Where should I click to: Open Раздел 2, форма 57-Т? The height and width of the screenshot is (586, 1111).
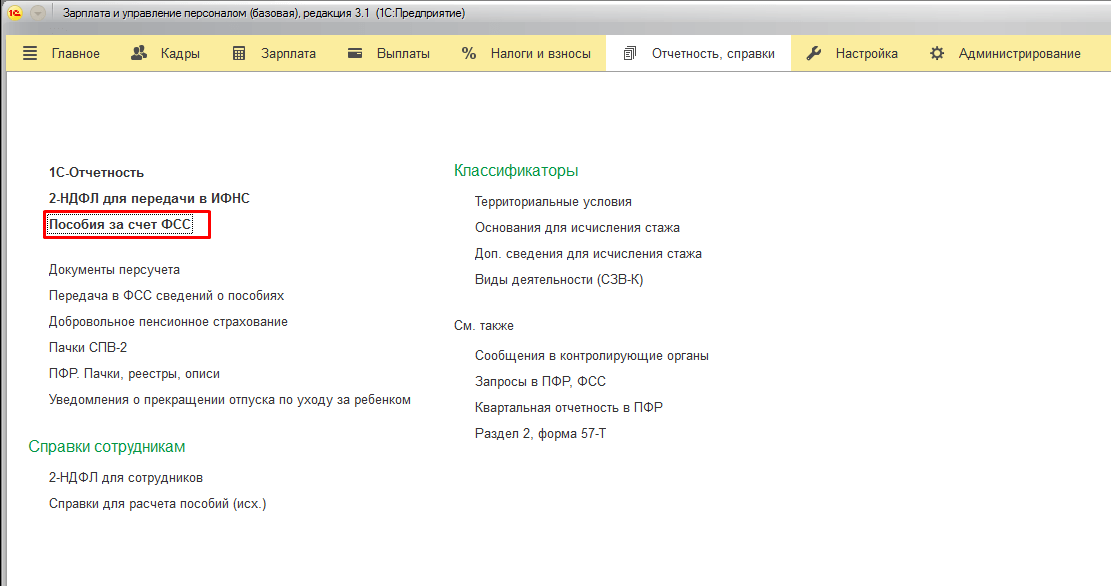point(541,434)
